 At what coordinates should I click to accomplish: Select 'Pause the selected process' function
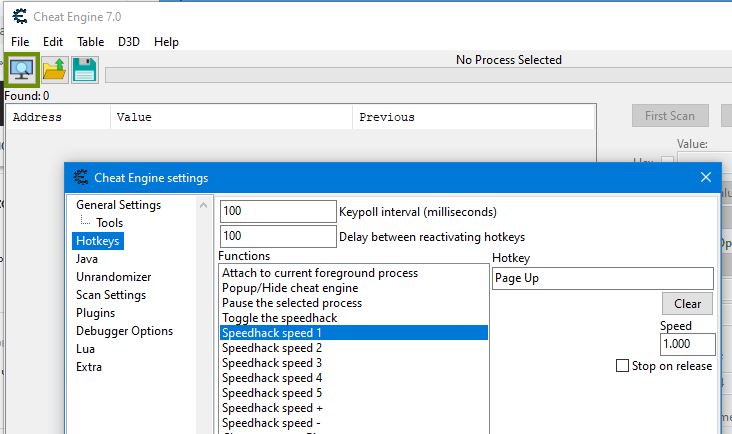pos(353,303)
